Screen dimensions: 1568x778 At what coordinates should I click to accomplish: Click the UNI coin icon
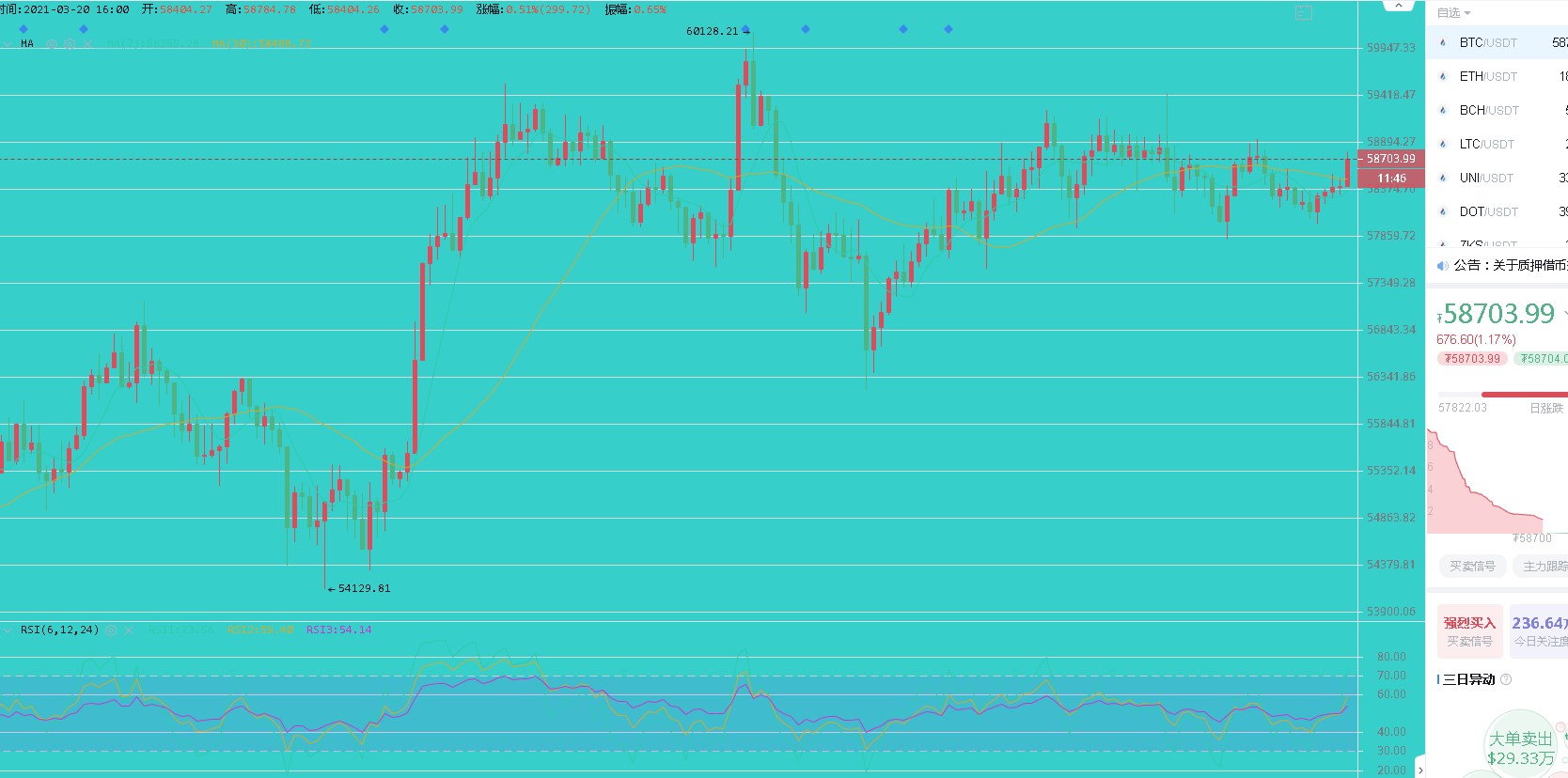click(1443, 178)
